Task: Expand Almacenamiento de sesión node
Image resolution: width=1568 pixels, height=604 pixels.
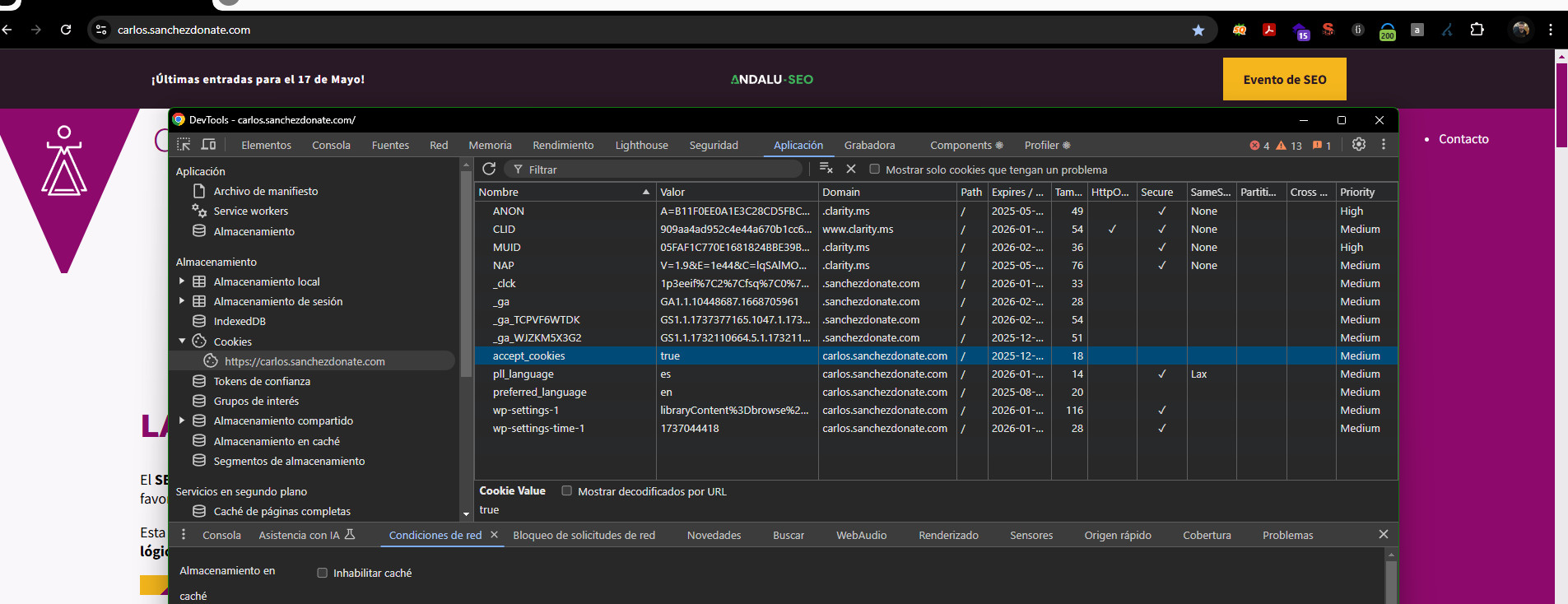Action: [182, 301]
